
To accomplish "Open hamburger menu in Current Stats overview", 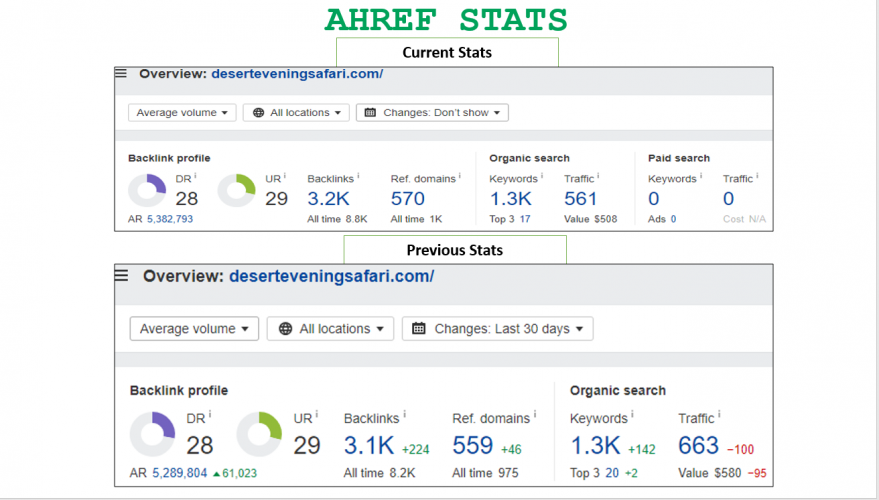I will click(121, 73).
